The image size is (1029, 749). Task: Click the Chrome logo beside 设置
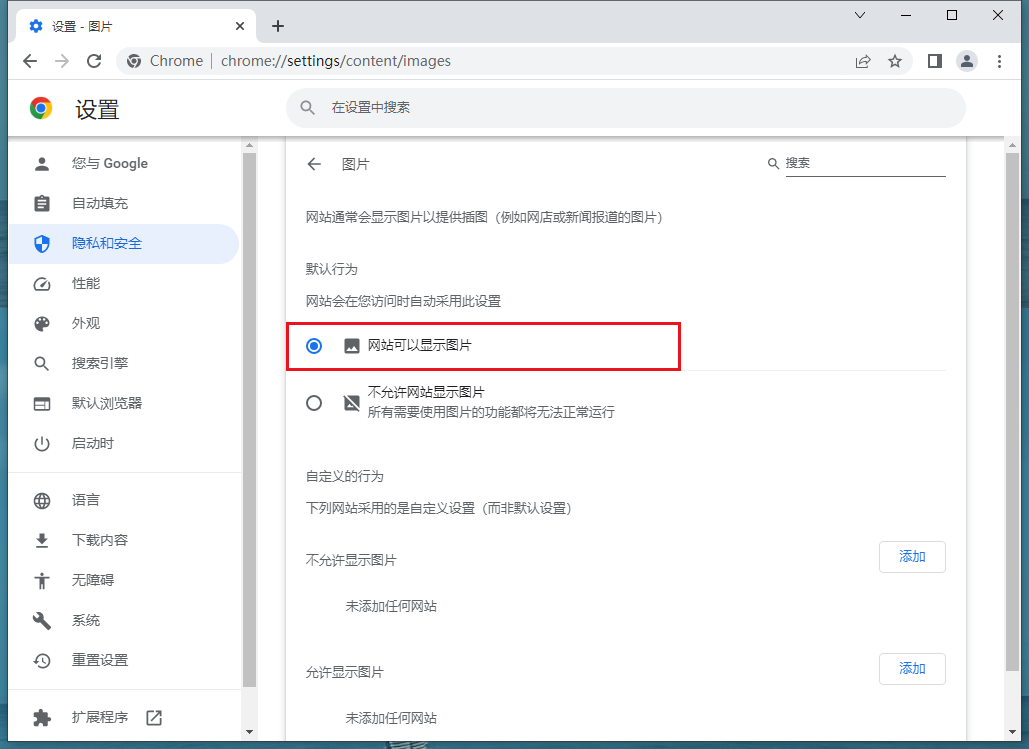[41, 108]
